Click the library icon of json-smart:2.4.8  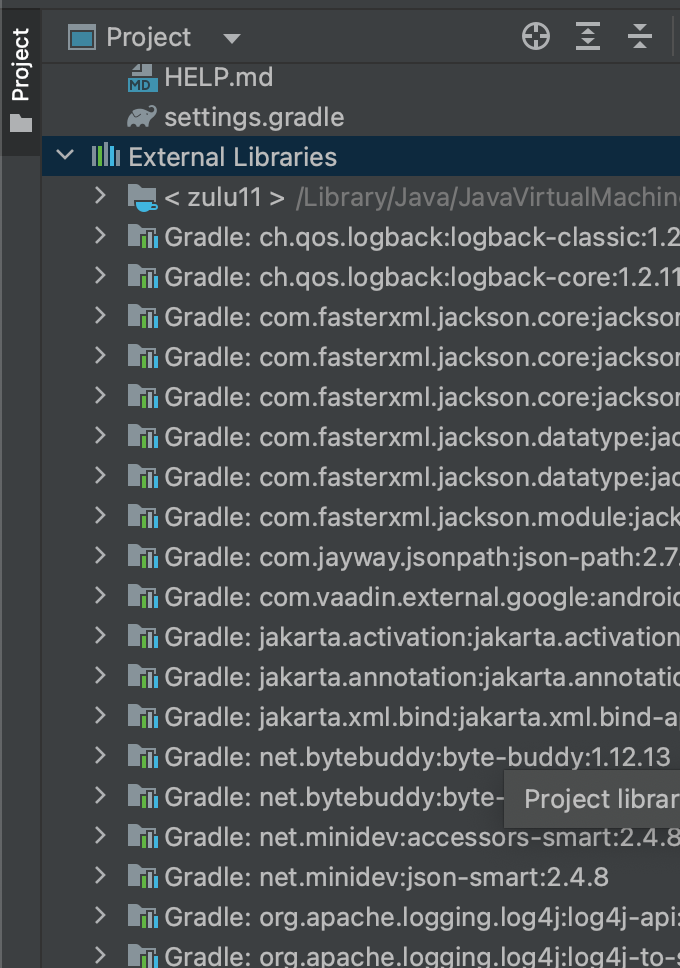(x=143, y=876)
